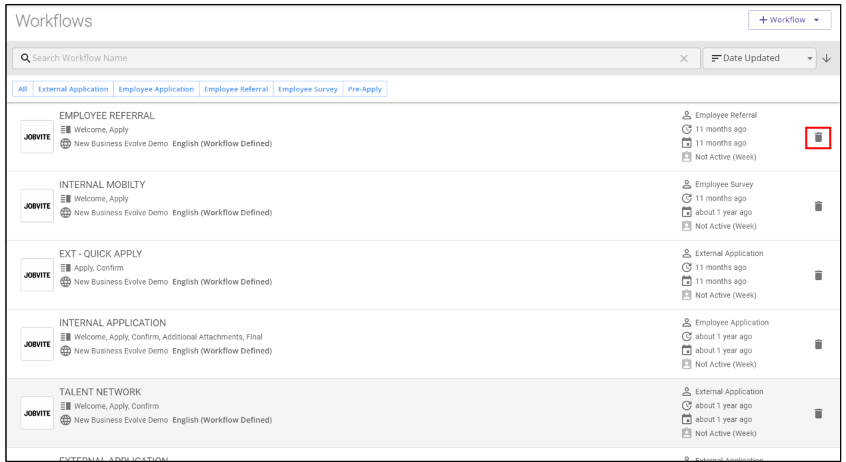Viewport: 846px width, 462px height.
Task: Filter by External Application tab
Action: point(73,89)
